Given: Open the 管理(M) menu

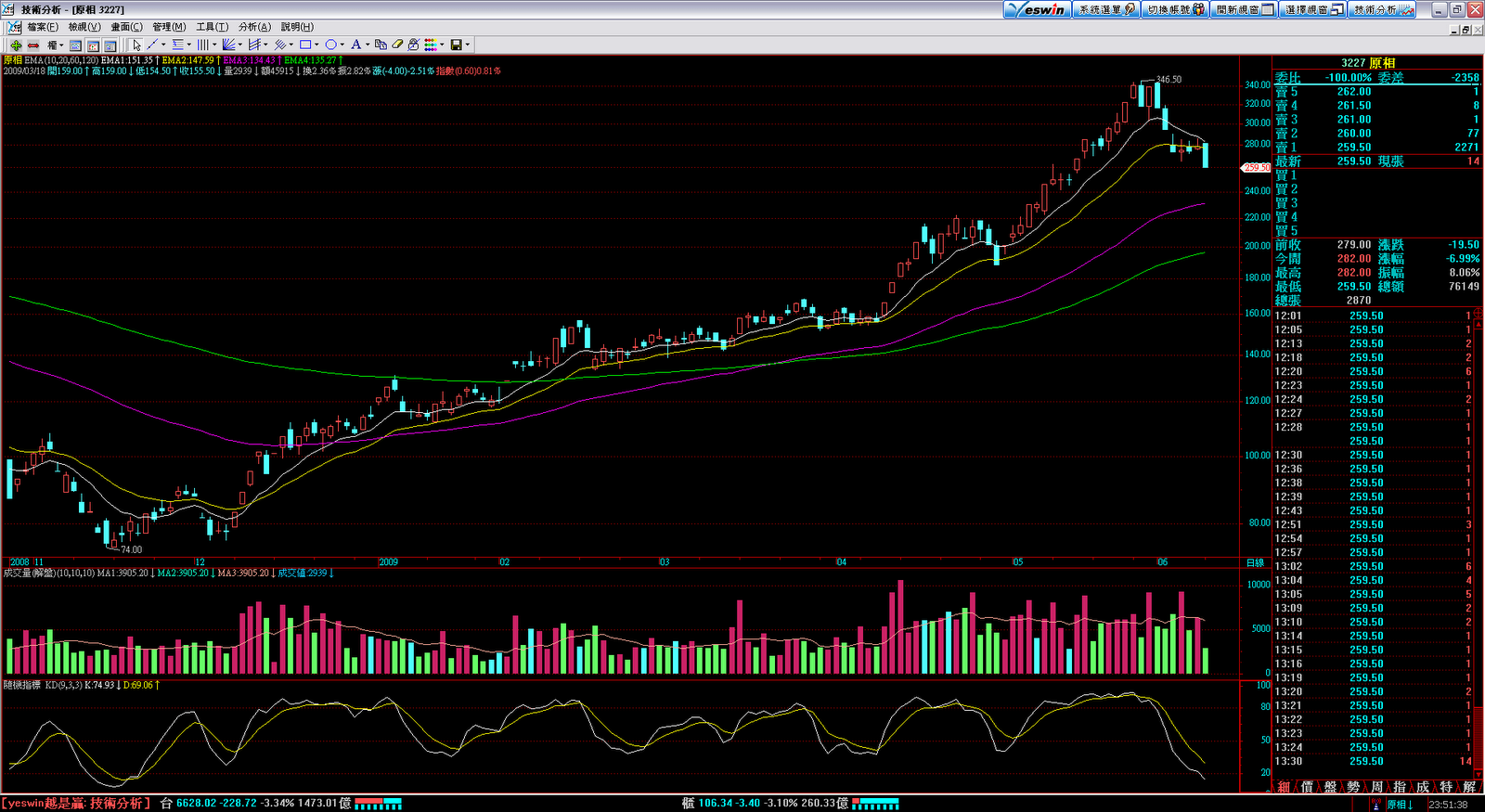Looking at the screenshot, I should tap(169, 27).
